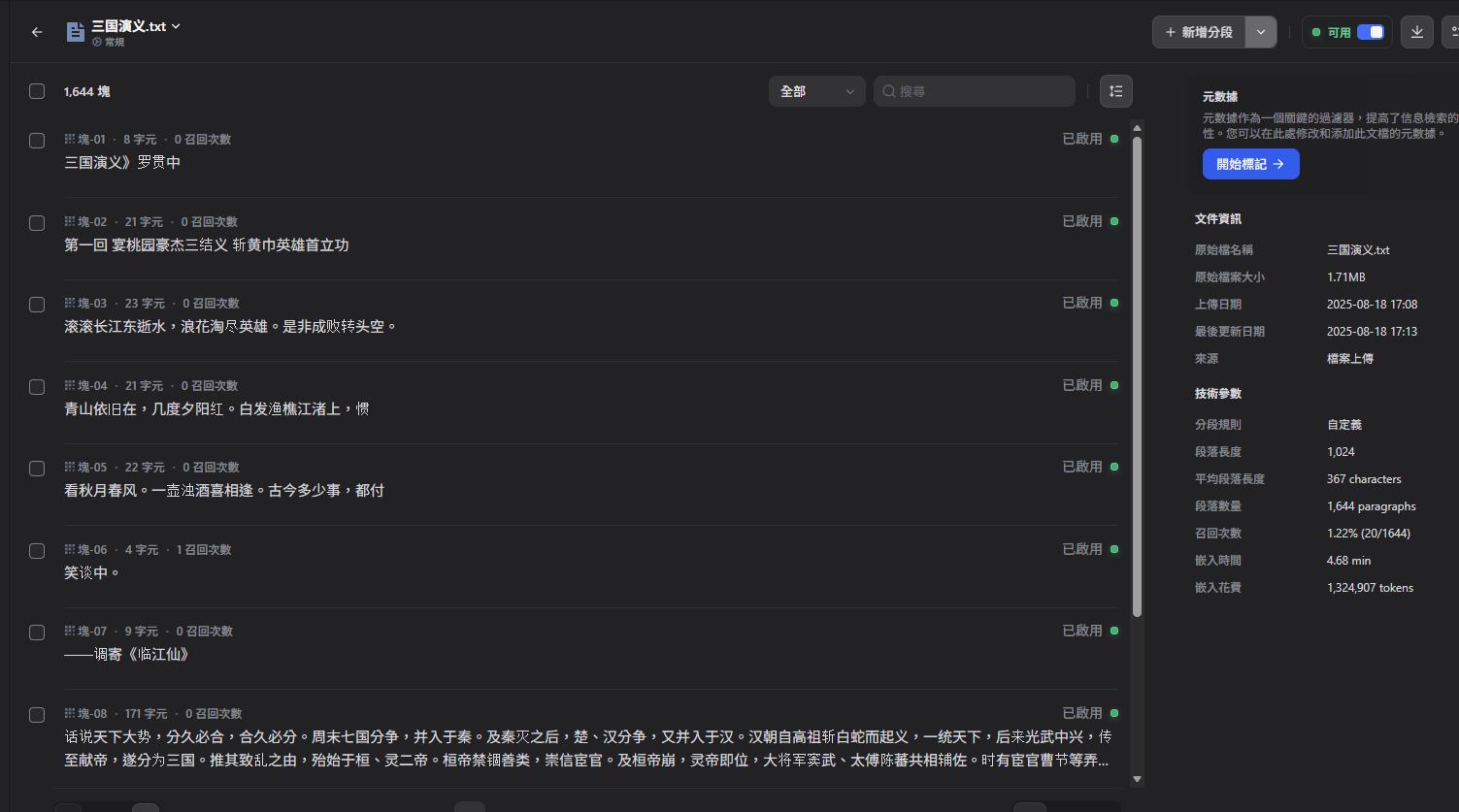Image resolution: width=1459 pixels, height=812 pixels.
Task: Open the dropdown arrow beside 三国演义.txt
Action: coord(175,26)
